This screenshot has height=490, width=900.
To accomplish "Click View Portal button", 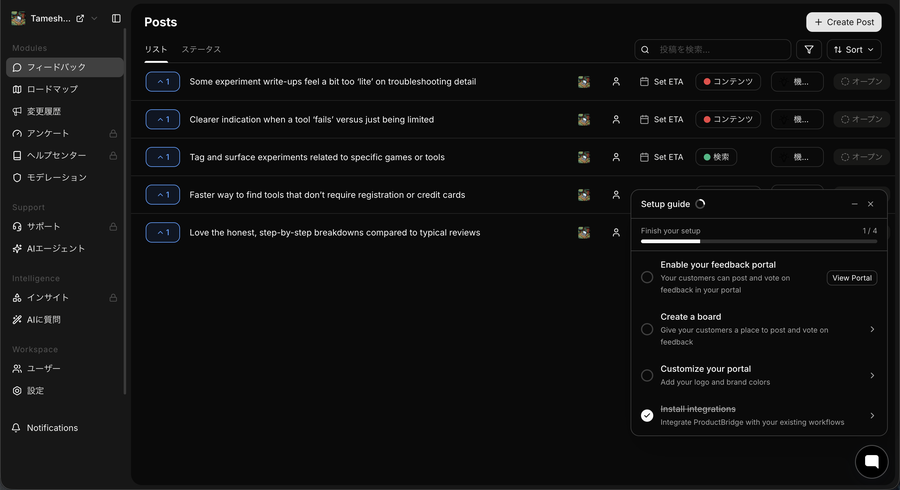I will (x=852, y=278).
